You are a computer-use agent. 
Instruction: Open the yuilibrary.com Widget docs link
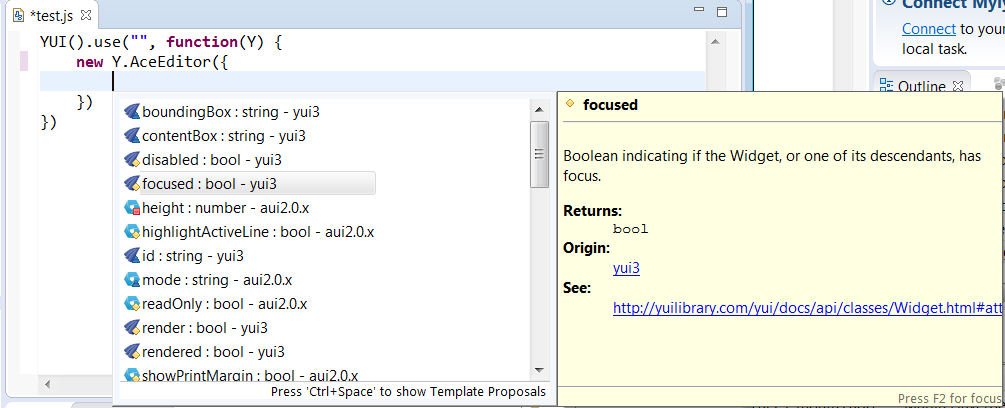[808, 308]
